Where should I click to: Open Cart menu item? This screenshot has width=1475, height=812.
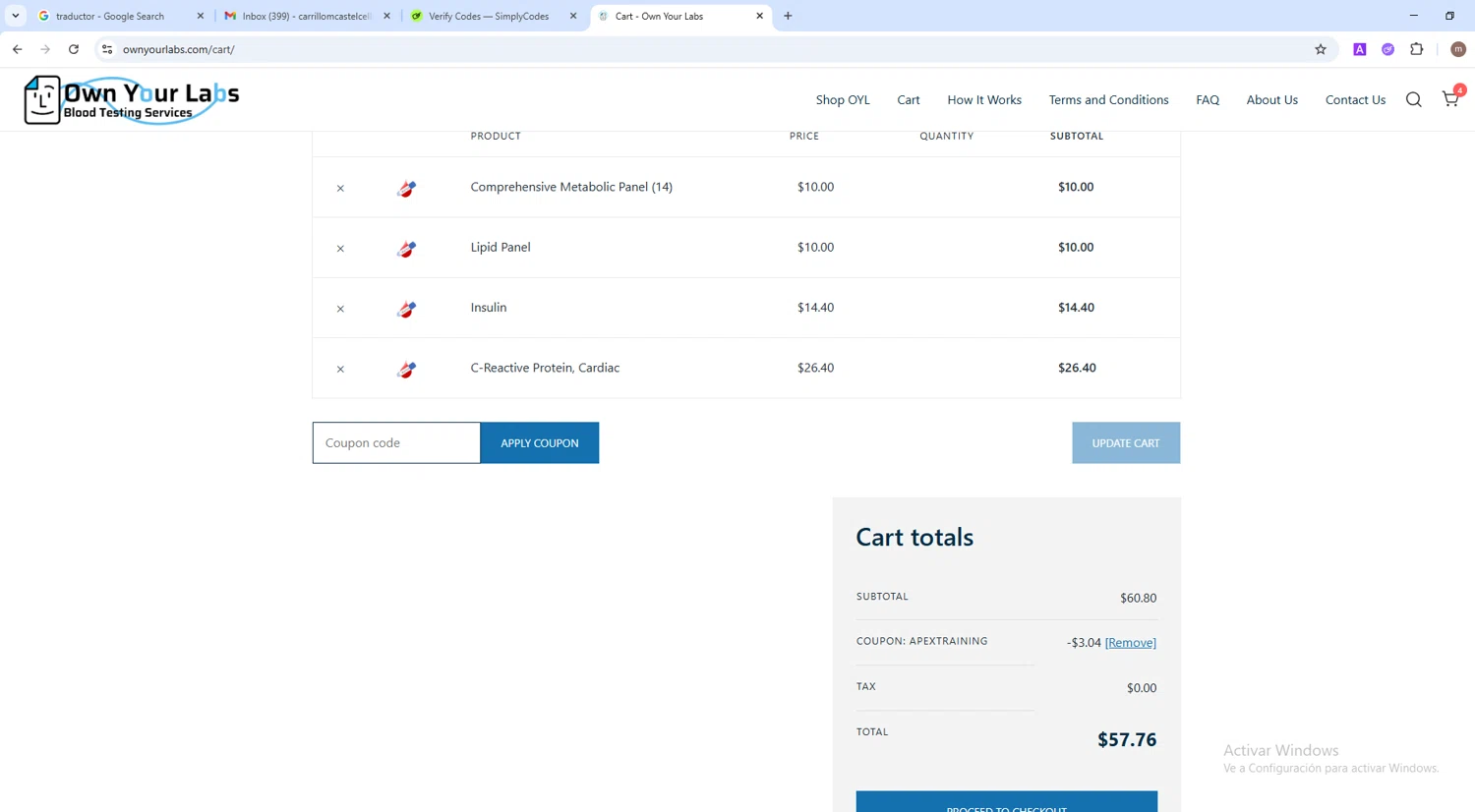click(909, 99)
